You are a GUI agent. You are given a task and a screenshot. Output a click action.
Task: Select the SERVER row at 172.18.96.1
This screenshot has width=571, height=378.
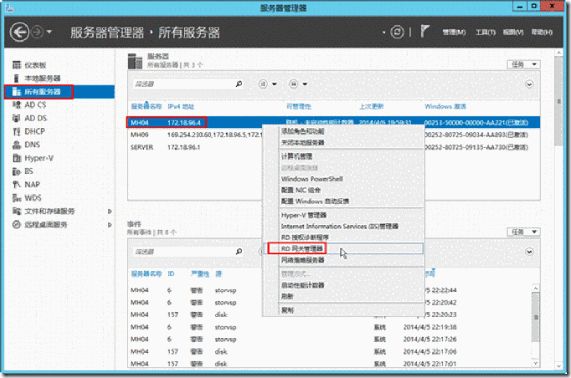coord(333,147)
